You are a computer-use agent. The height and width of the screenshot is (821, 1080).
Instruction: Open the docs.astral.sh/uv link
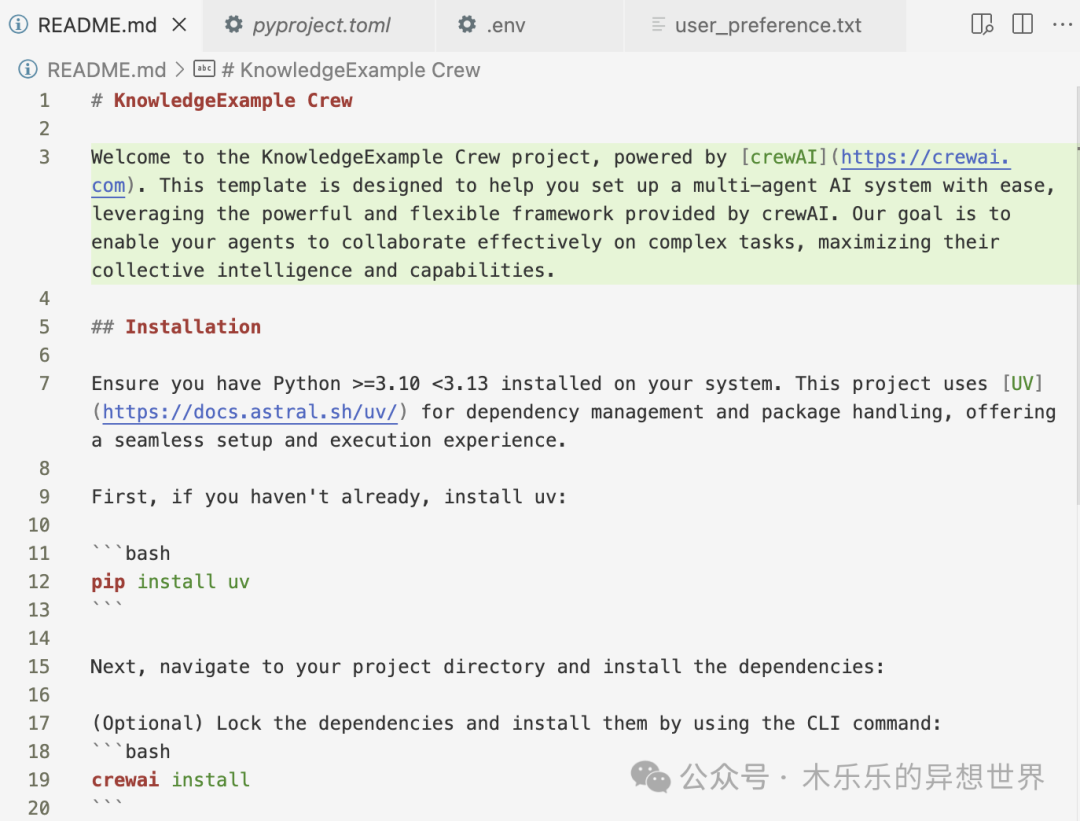coord(250,412)
